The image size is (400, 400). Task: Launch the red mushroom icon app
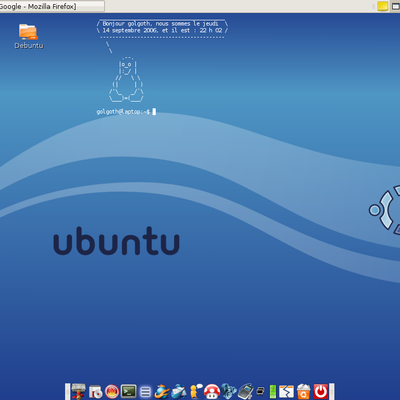[x=212, y=391]
